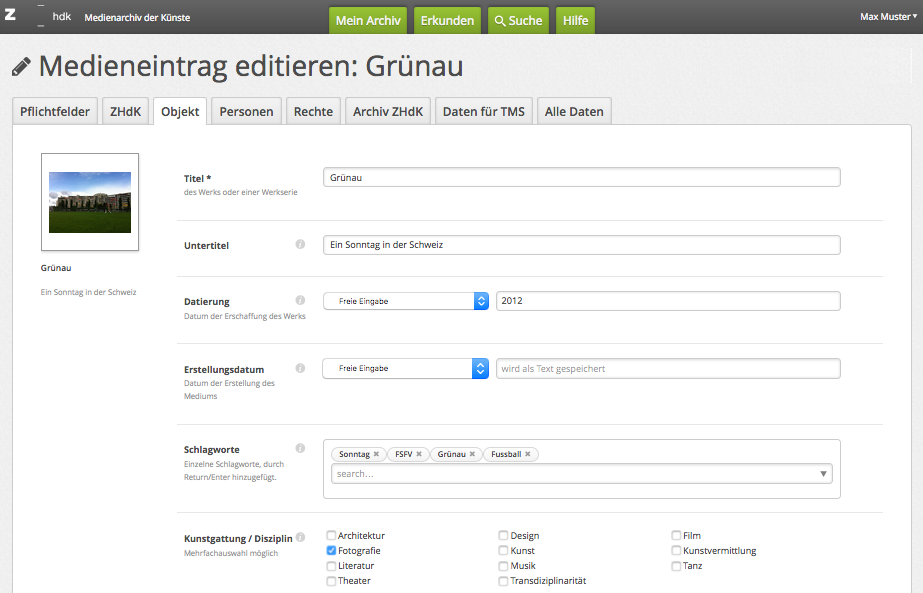Switch to the Personen tab
This screenshot has height=593, width=923.
pyautogui.click(x=246, y=112)
